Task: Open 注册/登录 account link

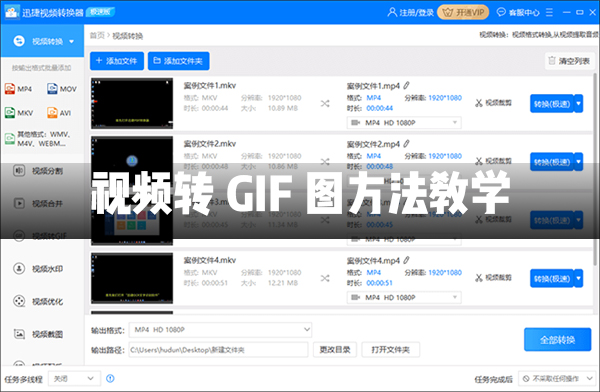Action: click(411, 13)
